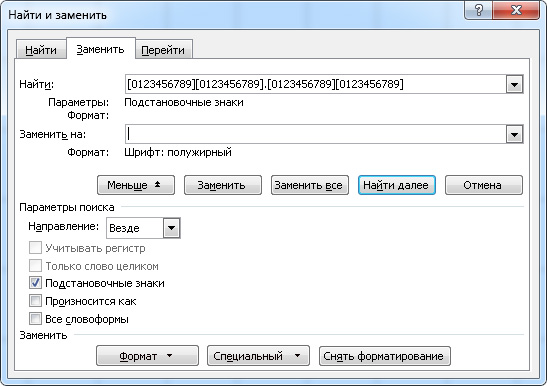Viewport: 547px width, 386px height.
Task: Enable the Произносится как checkbox
Action: 35,301
